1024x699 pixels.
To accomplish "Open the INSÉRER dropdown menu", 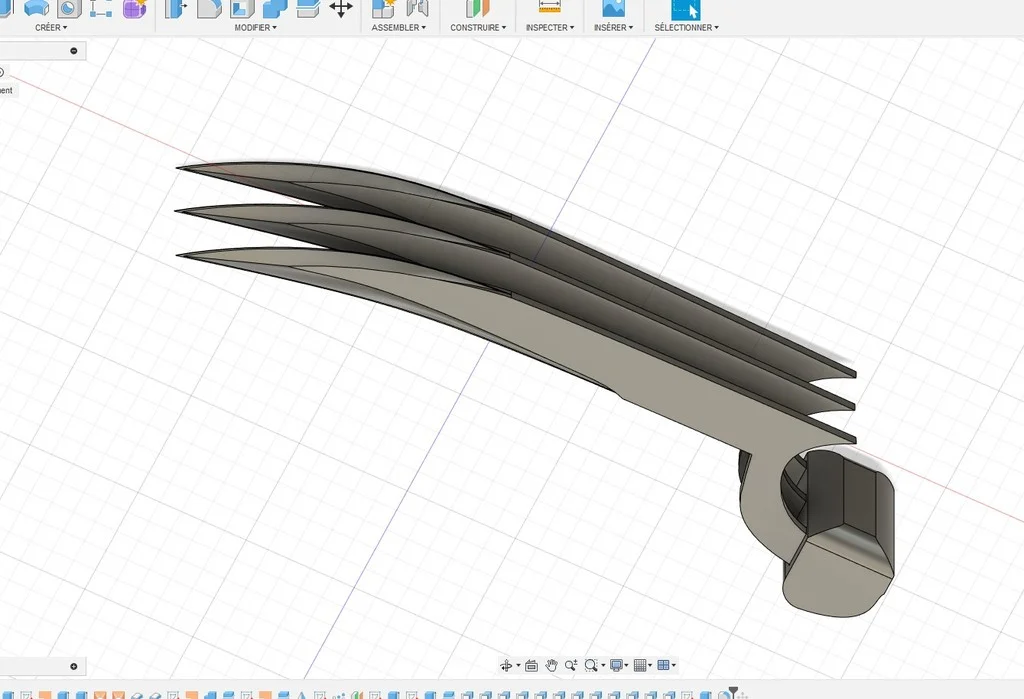I will [x=613, y=27].
